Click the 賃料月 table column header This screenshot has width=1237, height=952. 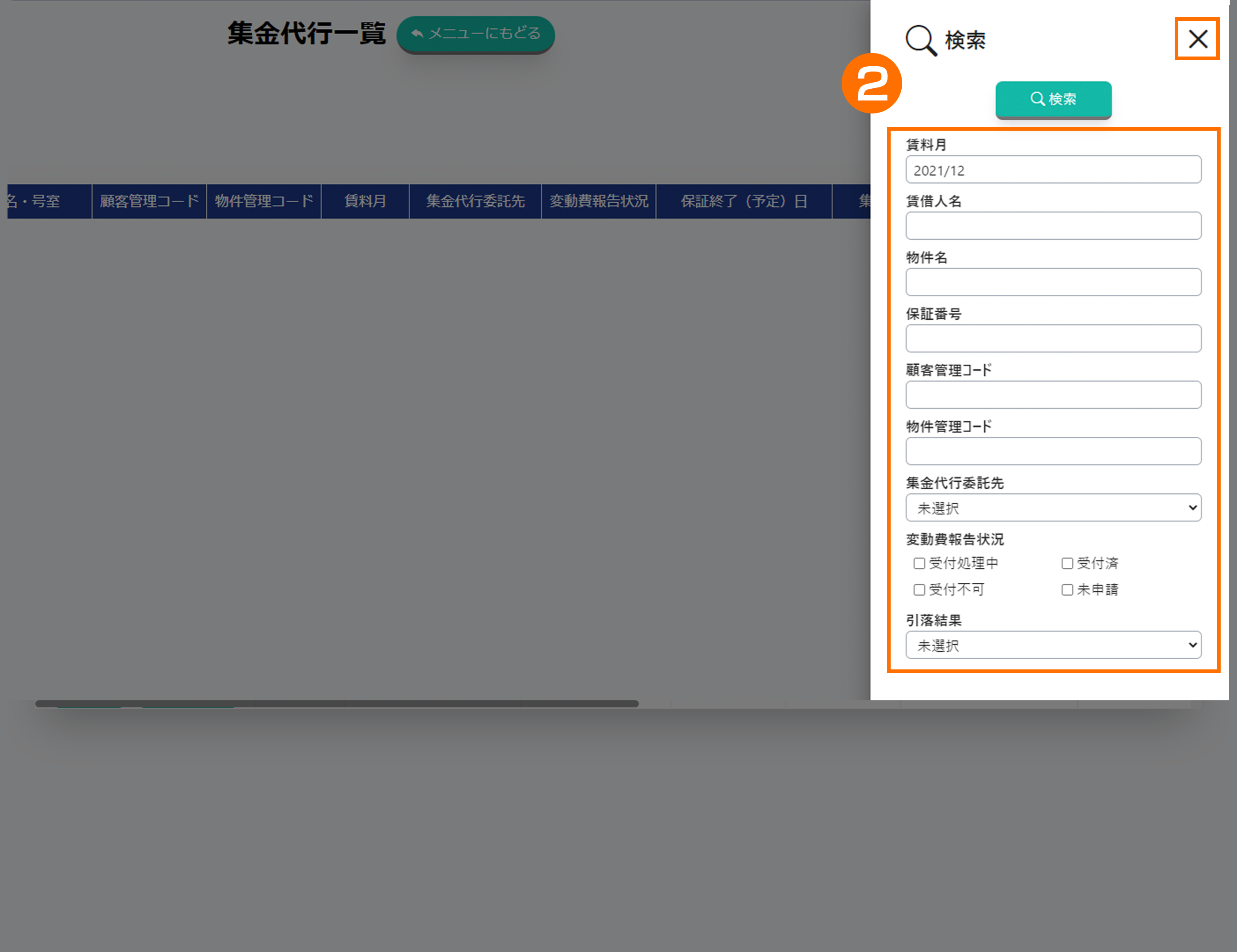(365, 201)
